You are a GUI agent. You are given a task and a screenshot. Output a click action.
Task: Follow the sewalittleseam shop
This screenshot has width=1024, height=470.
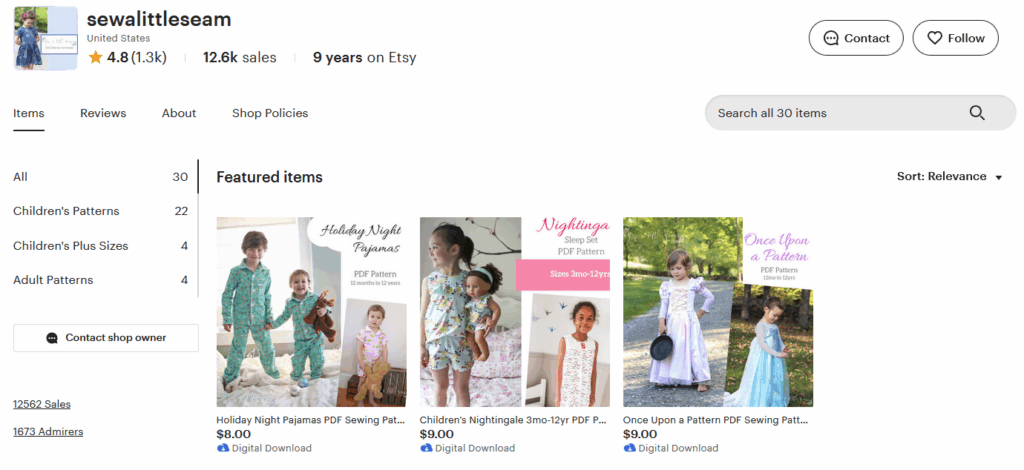coord(955,38)
